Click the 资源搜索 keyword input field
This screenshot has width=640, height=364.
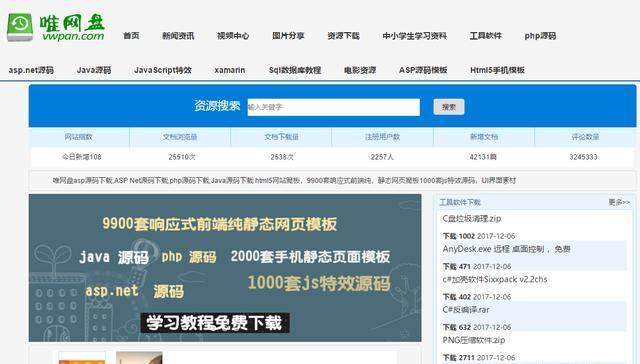point(333,107)
